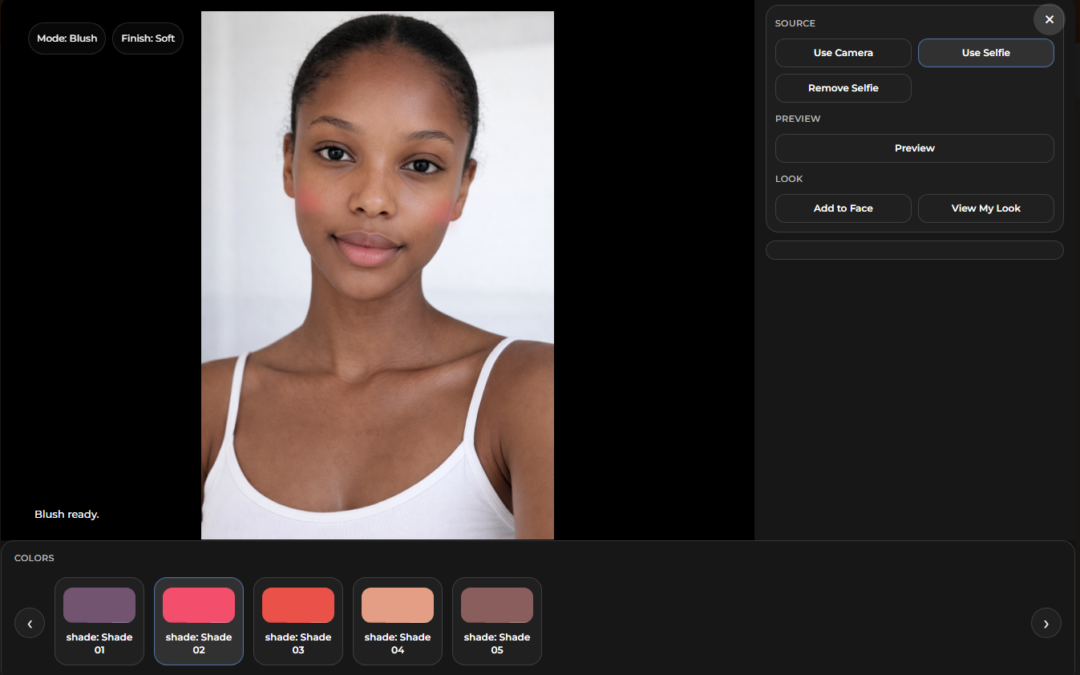Open View My Look
Image resolution: width=1080 pixels, height=675 pixels.
(985, 208)
